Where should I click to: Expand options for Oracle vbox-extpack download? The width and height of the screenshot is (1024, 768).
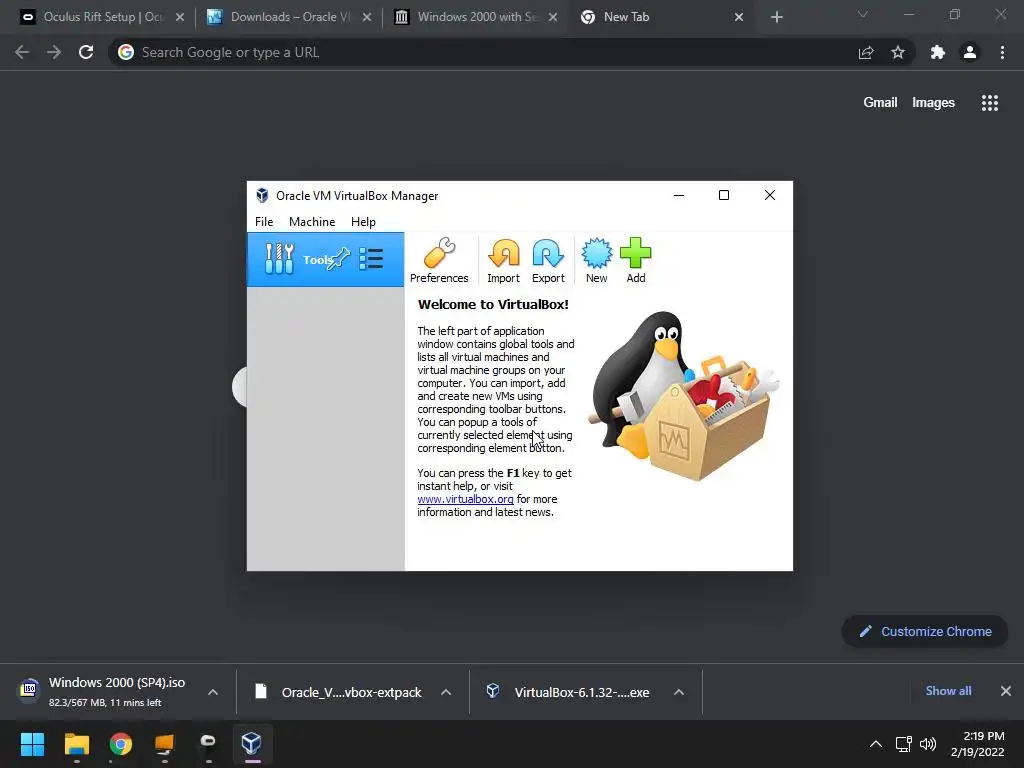point(446,692)
